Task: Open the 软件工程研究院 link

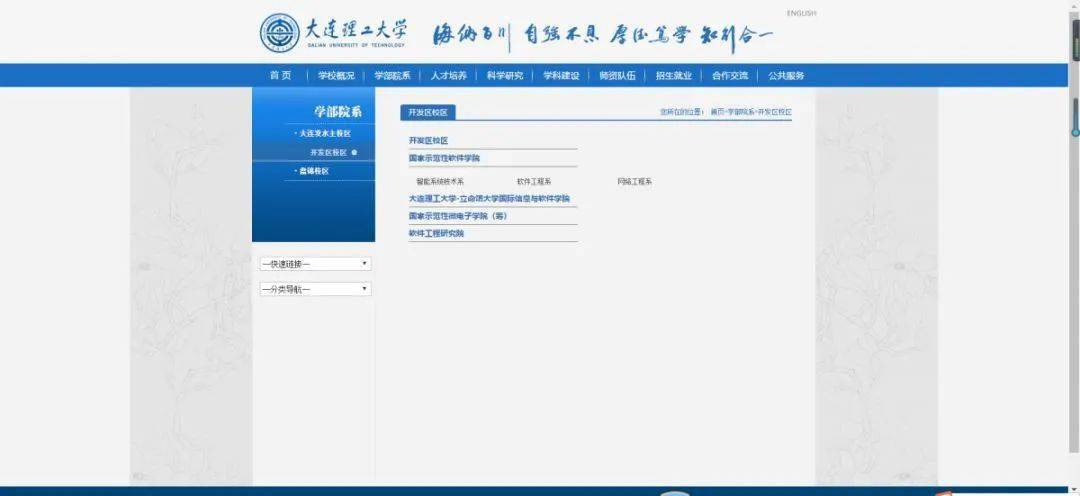Action: (436, 234)
